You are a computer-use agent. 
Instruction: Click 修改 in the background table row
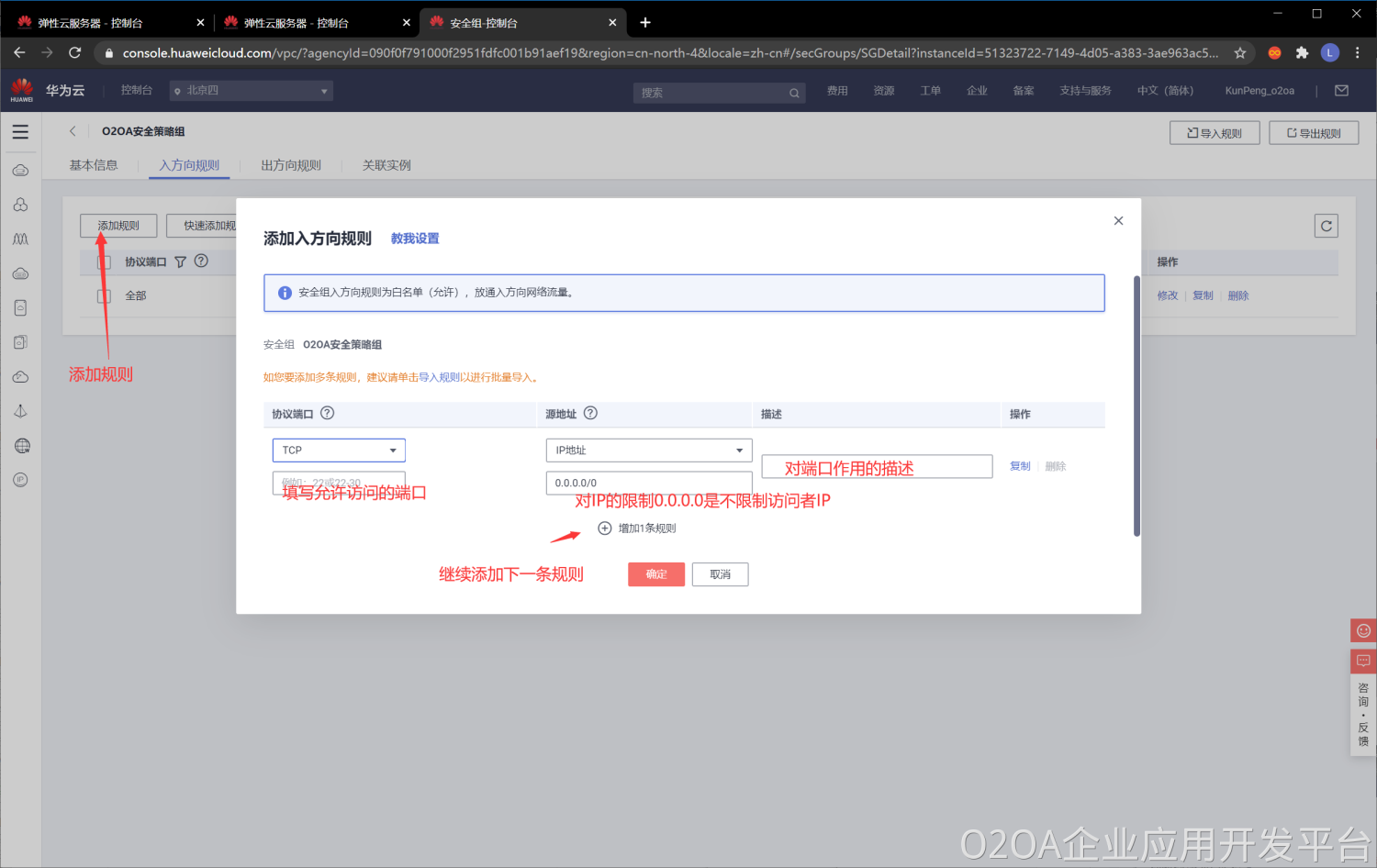[x=1168, y=295]
